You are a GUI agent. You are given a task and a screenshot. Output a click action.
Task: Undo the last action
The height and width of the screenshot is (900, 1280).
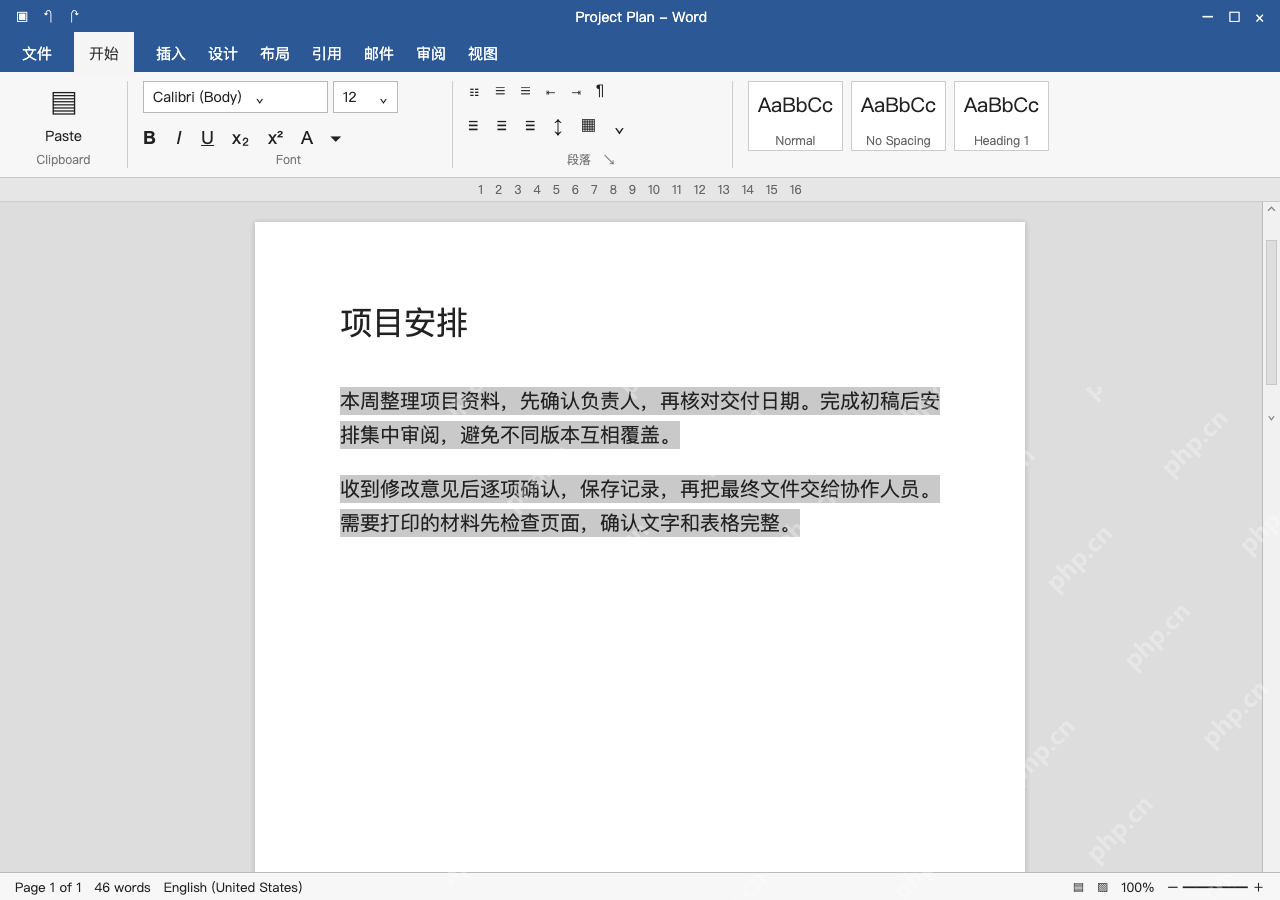(48, 17)
